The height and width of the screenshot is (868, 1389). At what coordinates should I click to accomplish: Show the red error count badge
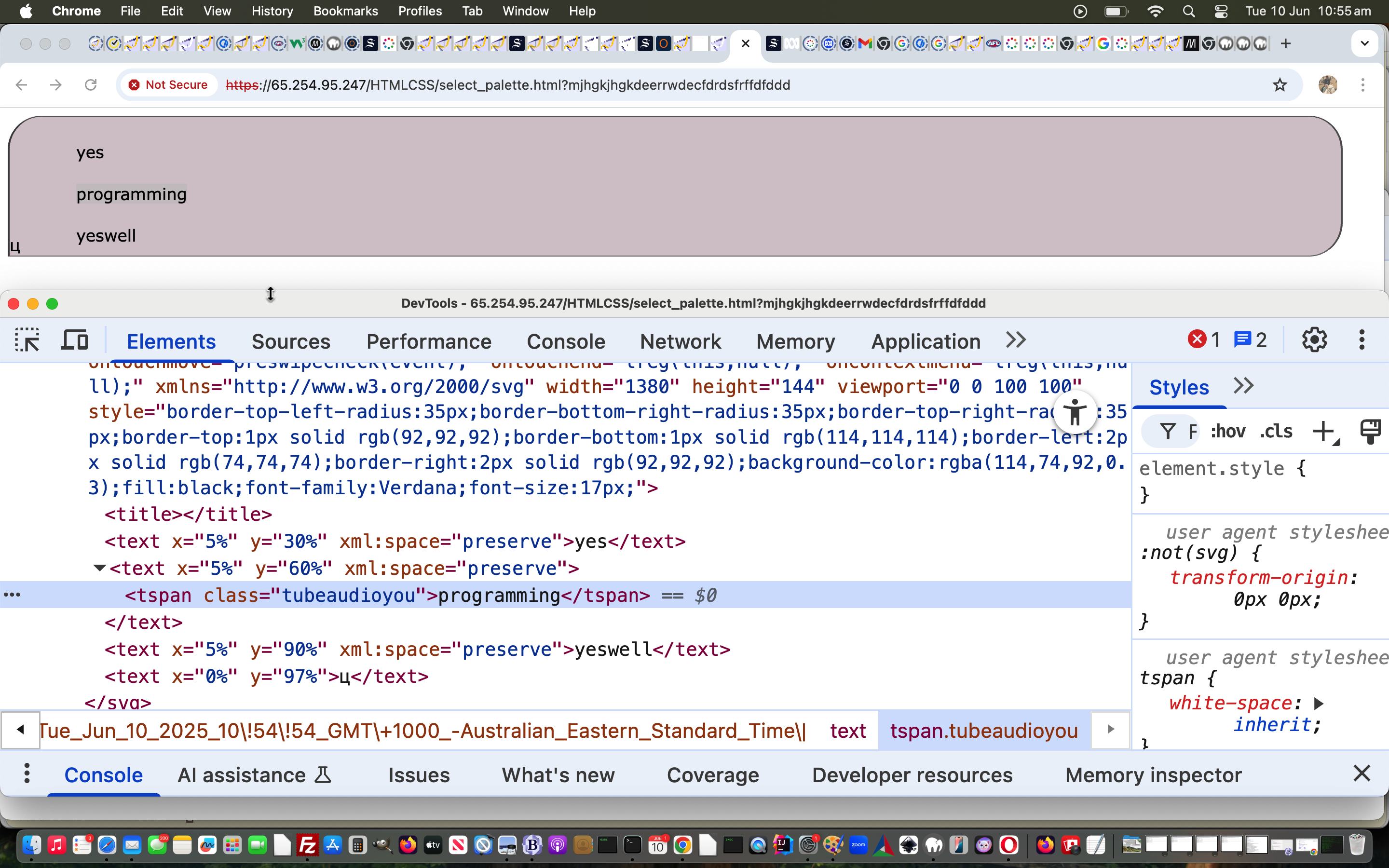point(1204,340)
